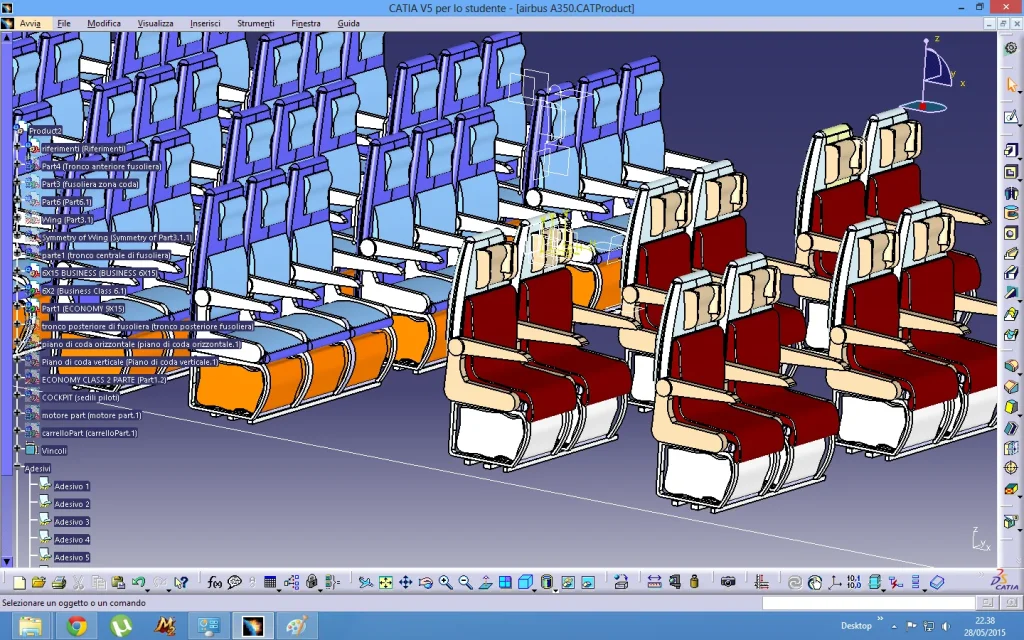Select Product2 root in the tree

(x=45, y=131)
